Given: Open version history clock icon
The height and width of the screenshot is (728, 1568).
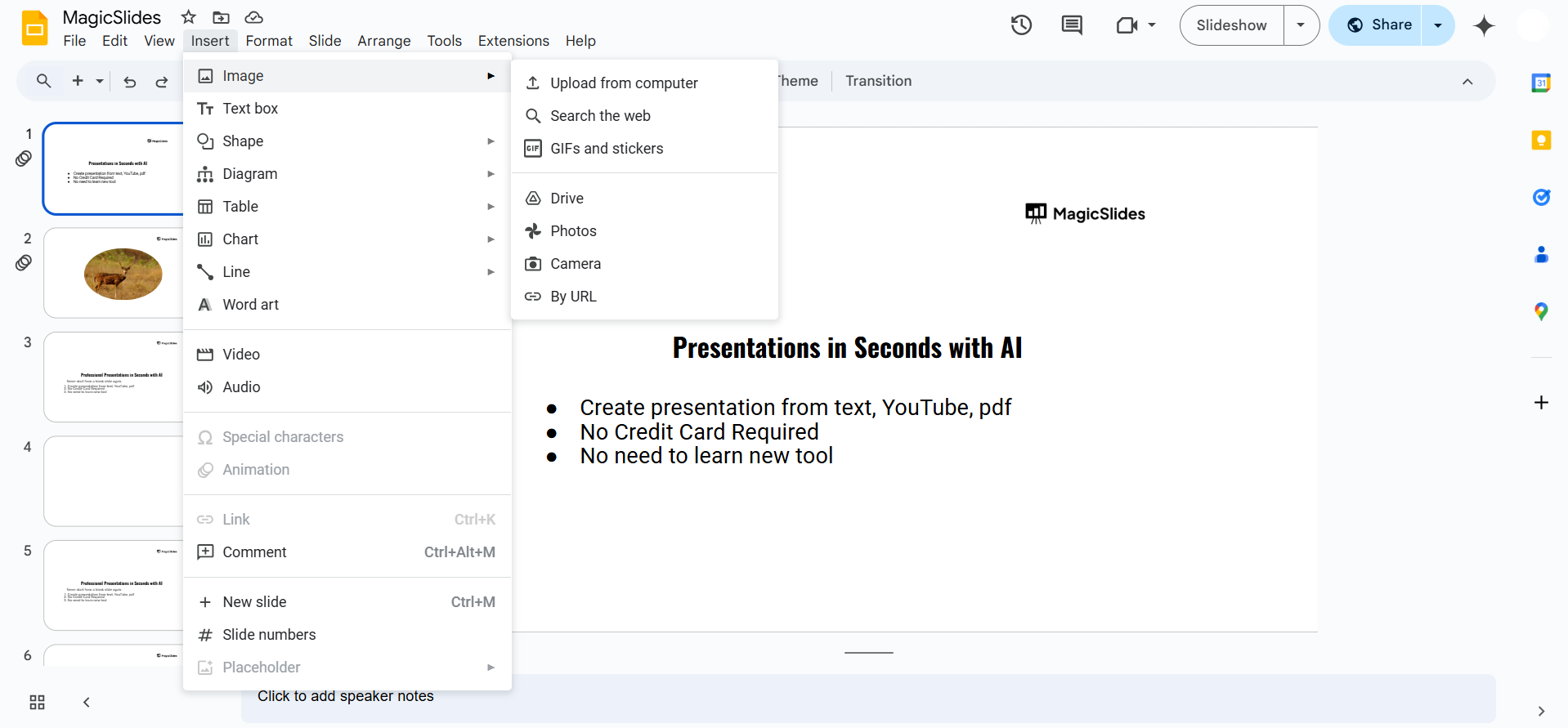Looking at the screenshot, I should click(x=1021, y=25).
